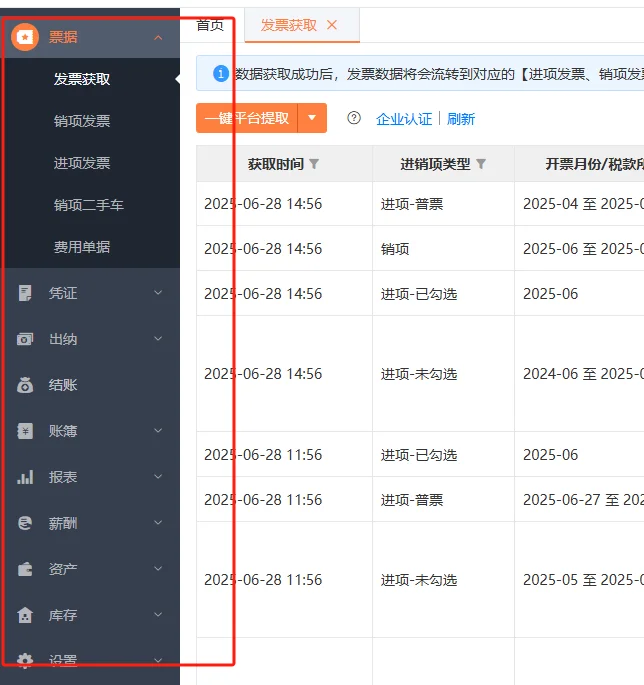Click the 报表 bar chart icon
The image size is (644, 685).
click(25, 477)
